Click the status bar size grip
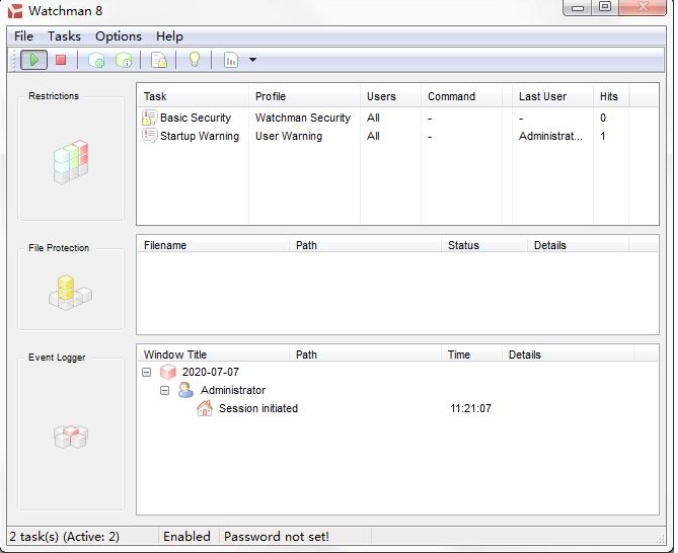The width and height of the screenshot is (678, 553). point(661,538)
